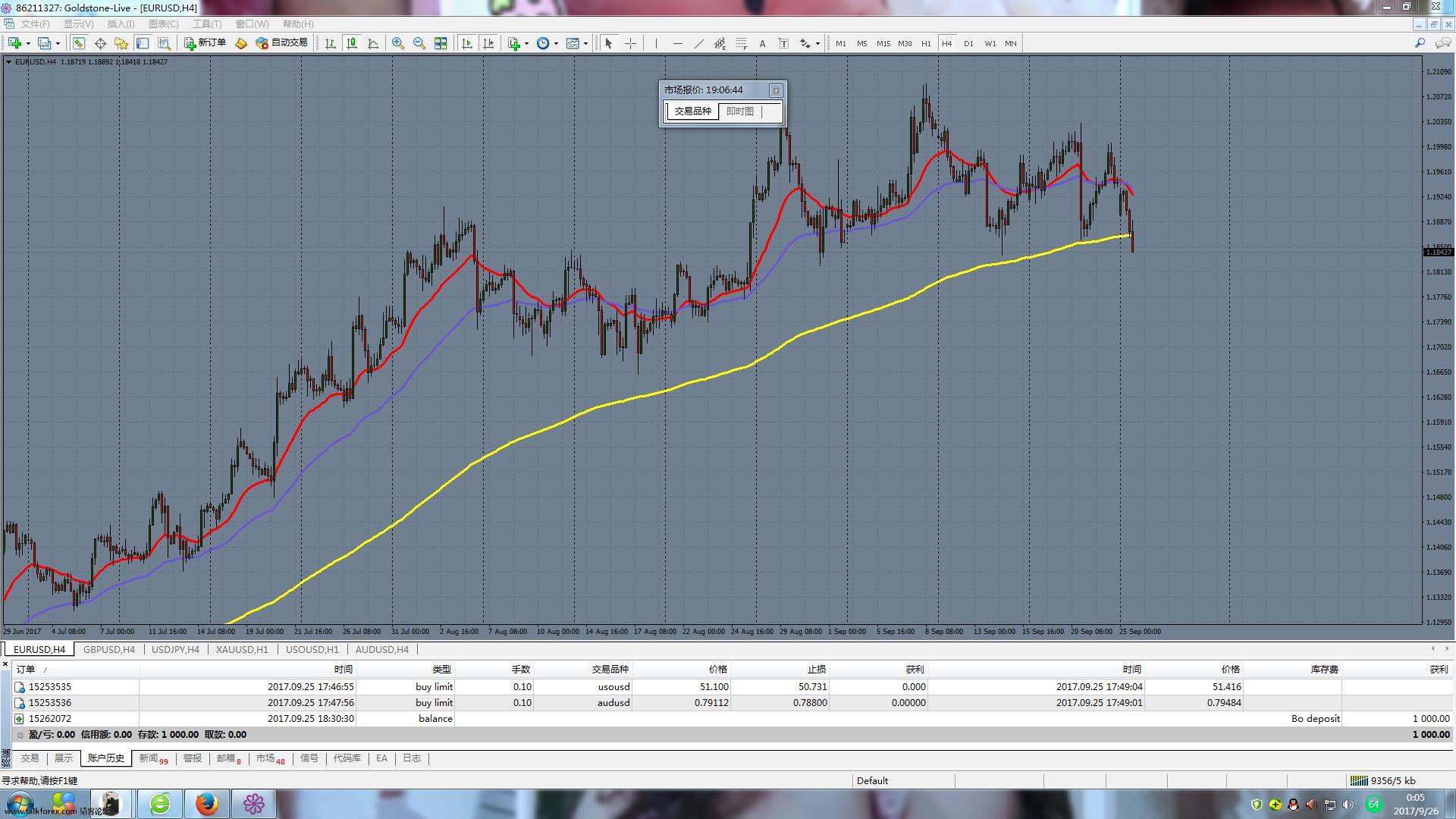Click the 新订单 new order button

pyautogui.click(x=205, y=43)
